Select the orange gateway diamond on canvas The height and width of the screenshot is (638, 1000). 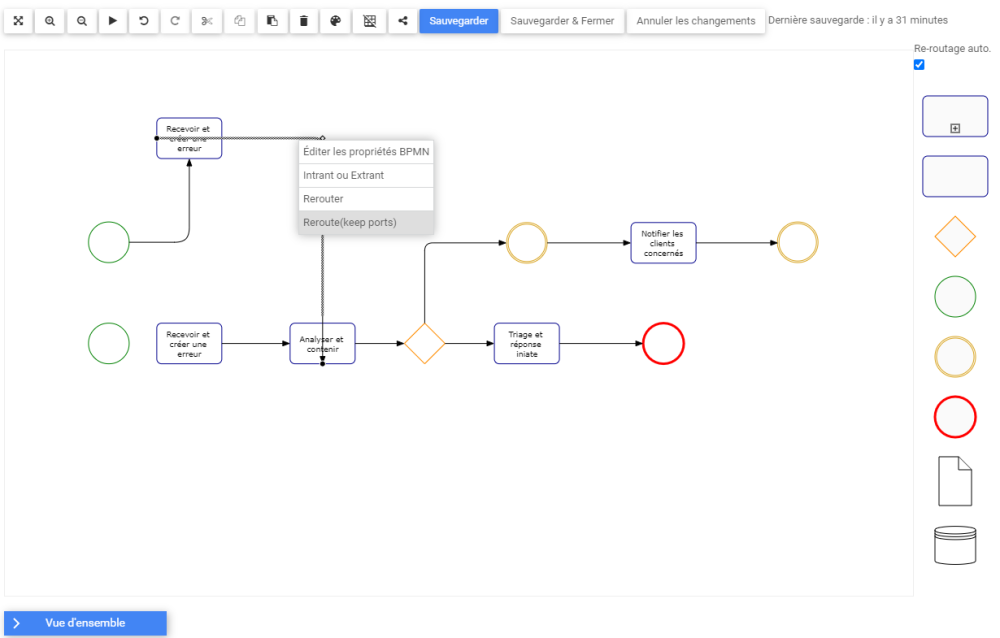(425, 344)
